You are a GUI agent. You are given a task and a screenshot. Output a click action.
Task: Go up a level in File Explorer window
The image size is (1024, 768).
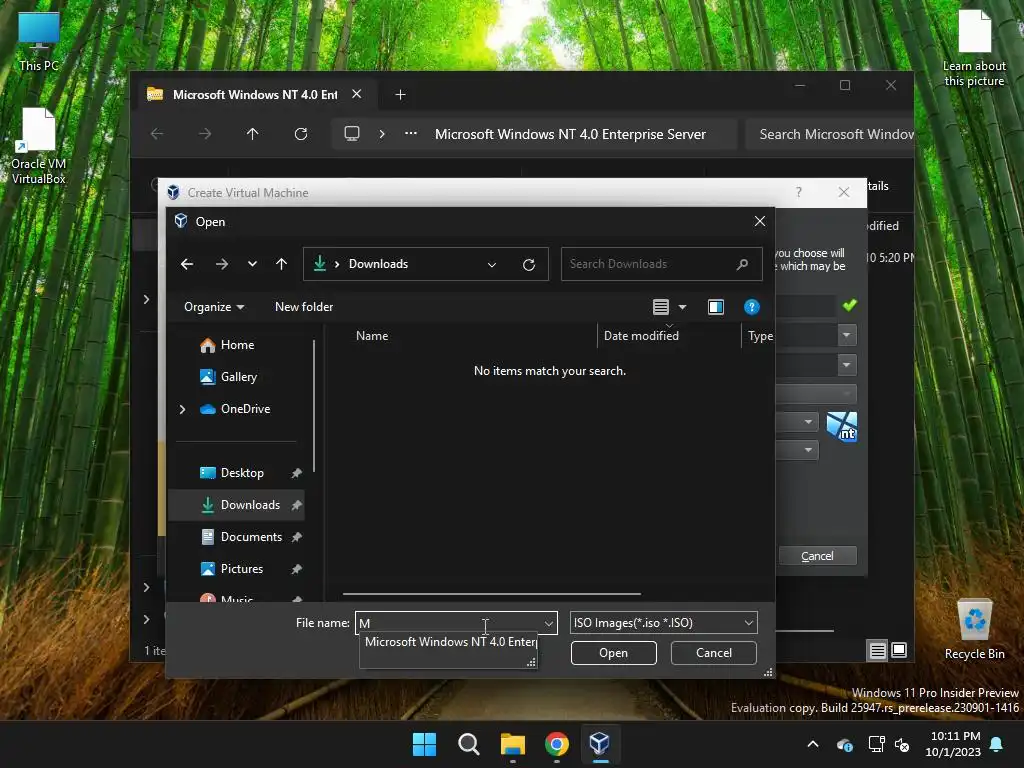click(x=253, y=134)
